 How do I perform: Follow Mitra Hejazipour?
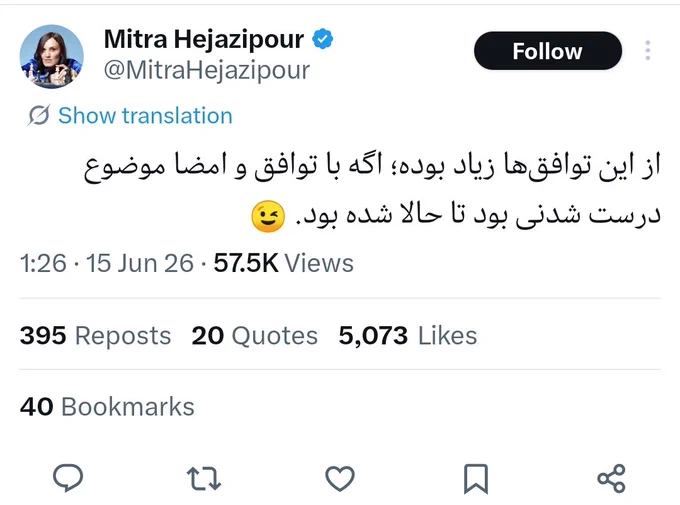548,51
